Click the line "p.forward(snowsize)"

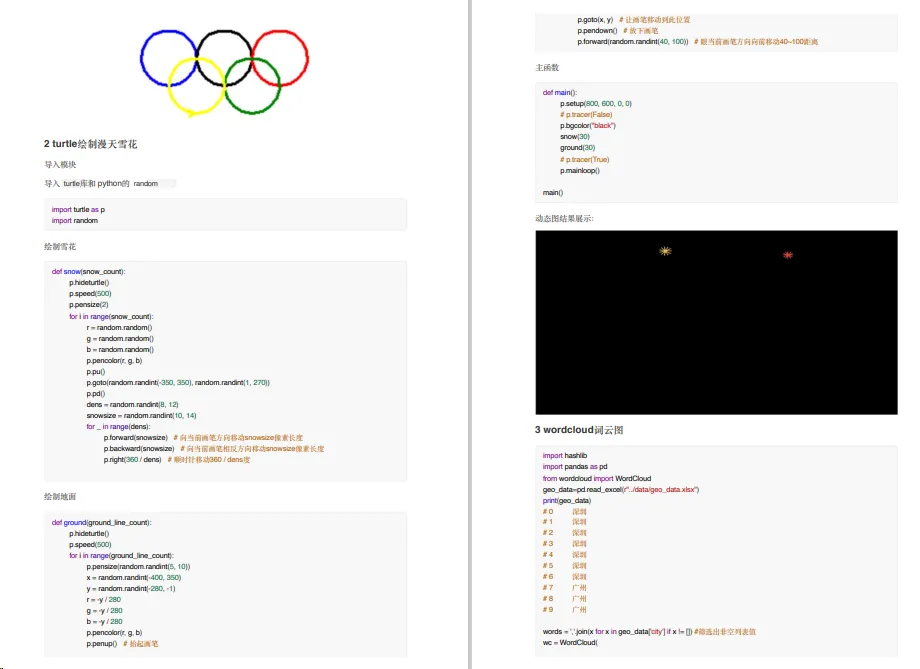pyautogui.click(x=136, y=438)
